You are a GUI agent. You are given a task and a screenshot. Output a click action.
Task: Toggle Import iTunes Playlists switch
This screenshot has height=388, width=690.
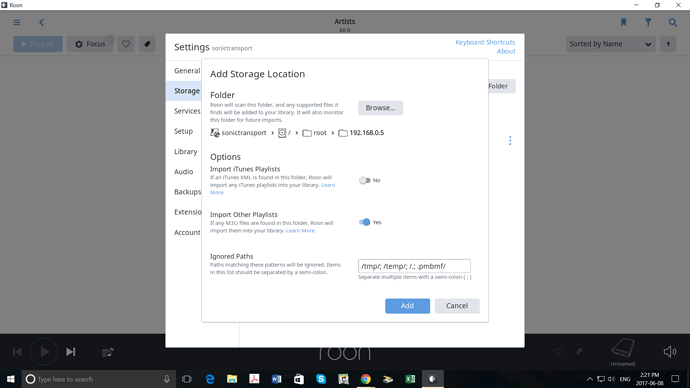click(364, 180)
